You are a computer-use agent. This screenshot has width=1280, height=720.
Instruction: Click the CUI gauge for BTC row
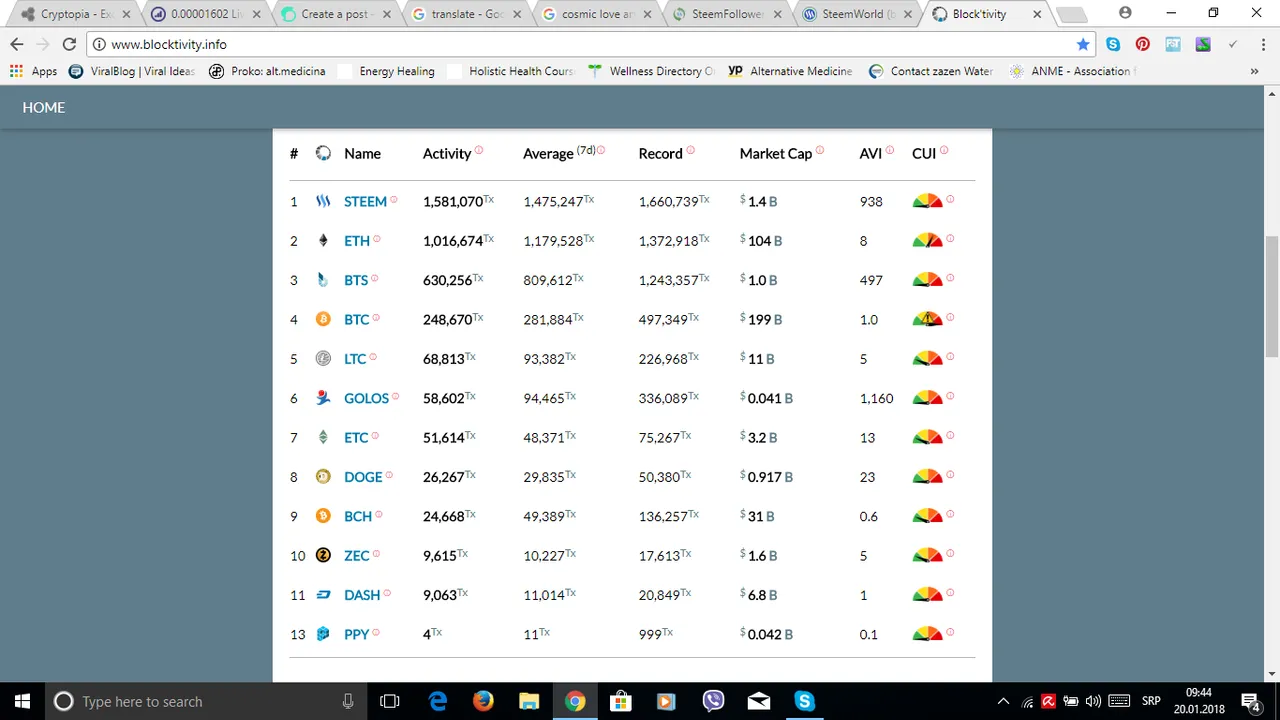tap(927, 319)
